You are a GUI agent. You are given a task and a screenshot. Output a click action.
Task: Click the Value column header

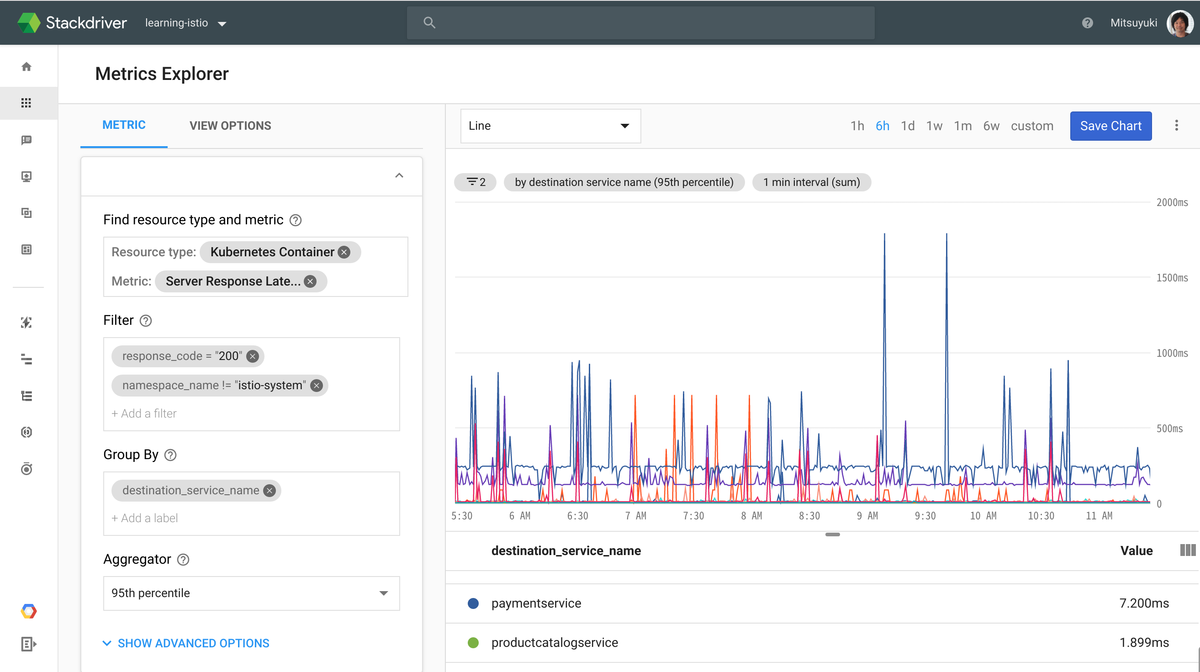tap(1136, 551)
